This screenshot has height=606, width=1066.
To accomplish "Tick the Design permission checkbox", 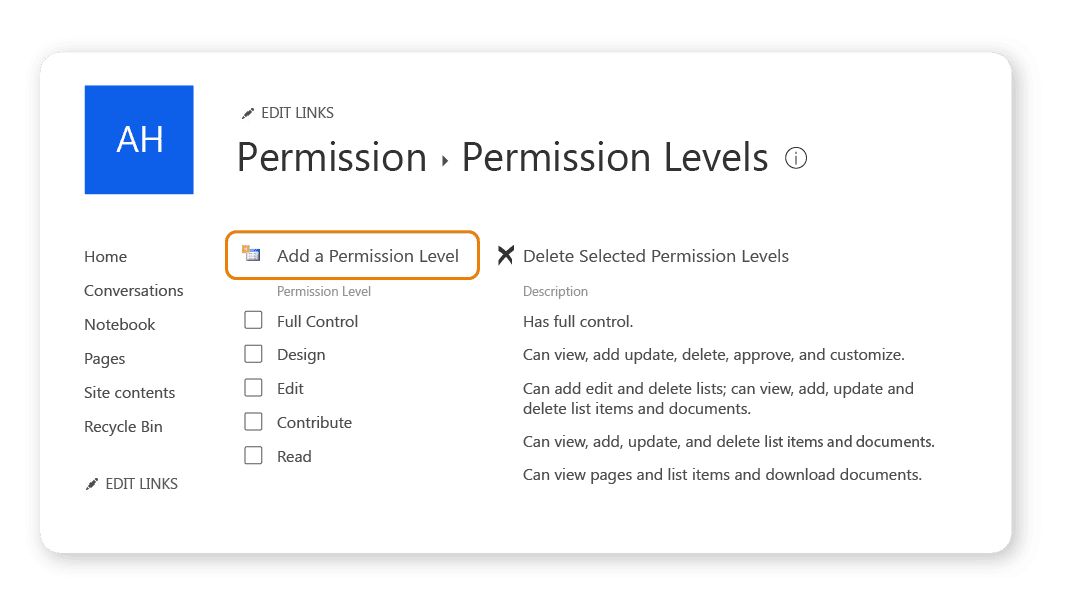I will point(253,354).
